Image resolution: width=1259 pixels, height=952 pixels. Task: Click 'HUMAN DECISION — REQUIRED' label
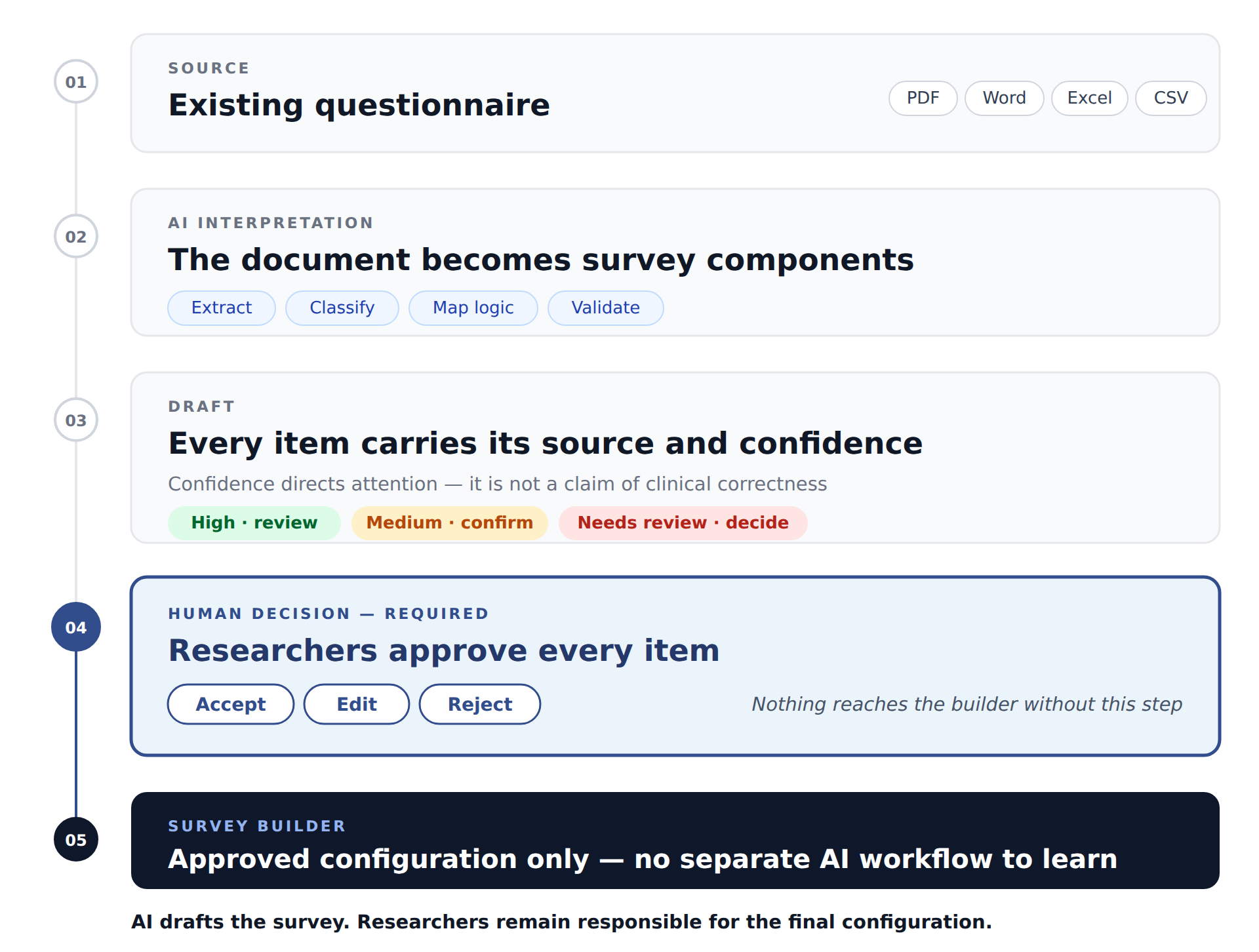pyautogui.click(x=329, y=614)
